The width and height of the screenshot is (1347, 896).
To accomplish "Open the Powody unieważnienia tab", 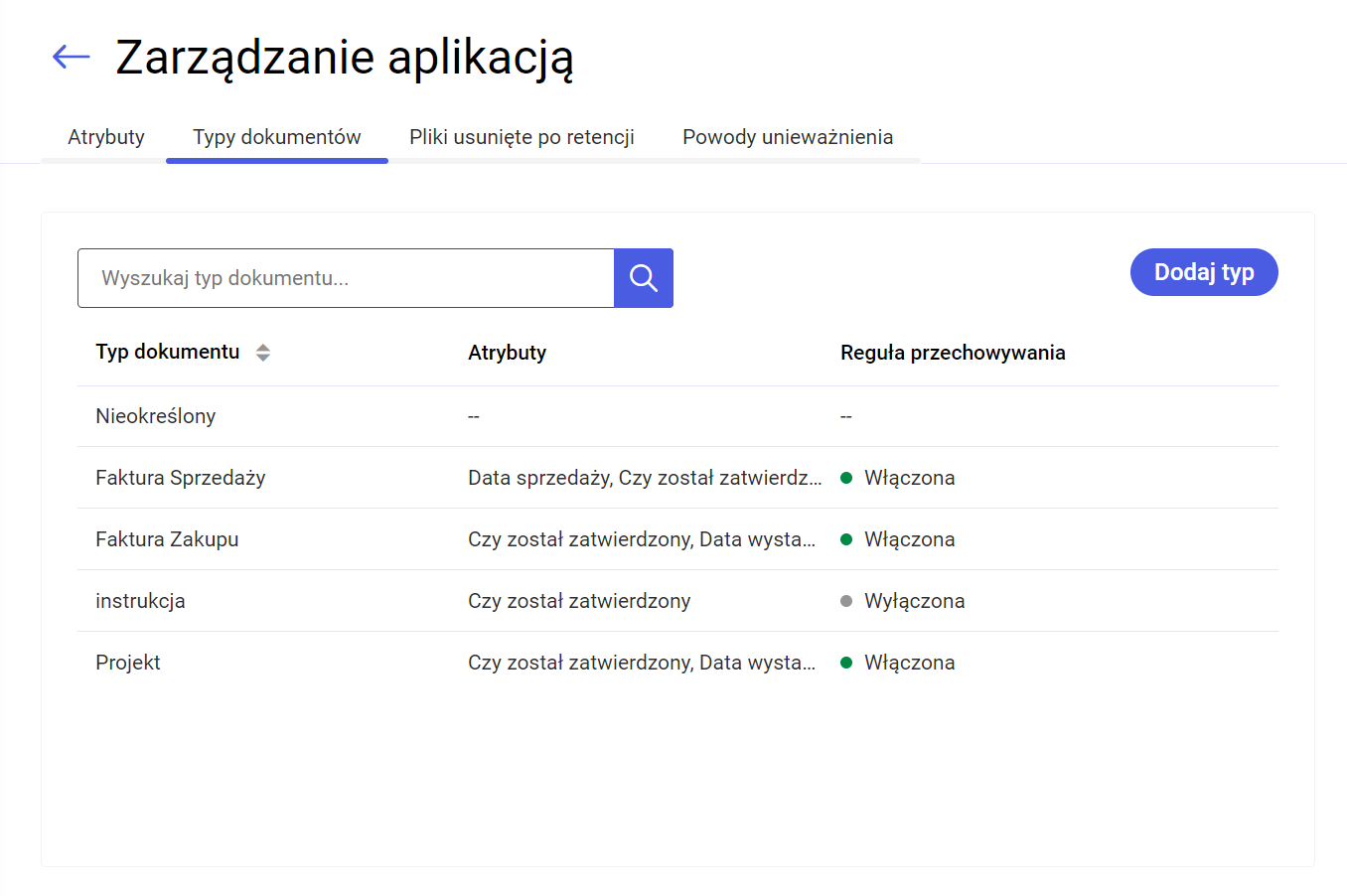I will pos(788,137).
